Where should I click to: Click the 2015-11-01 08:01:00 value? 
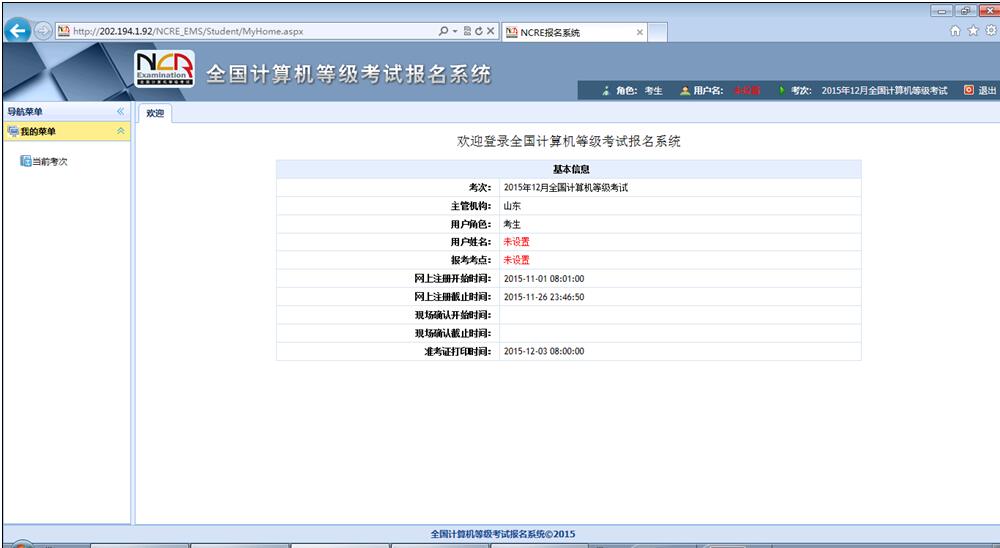point(544,279)
